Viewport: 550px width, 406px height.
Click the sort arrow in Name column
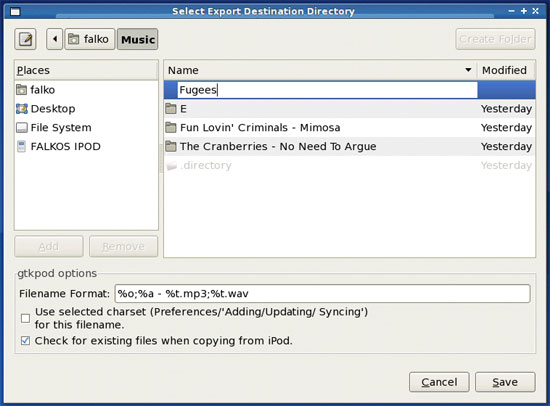(x=468, y=70)
